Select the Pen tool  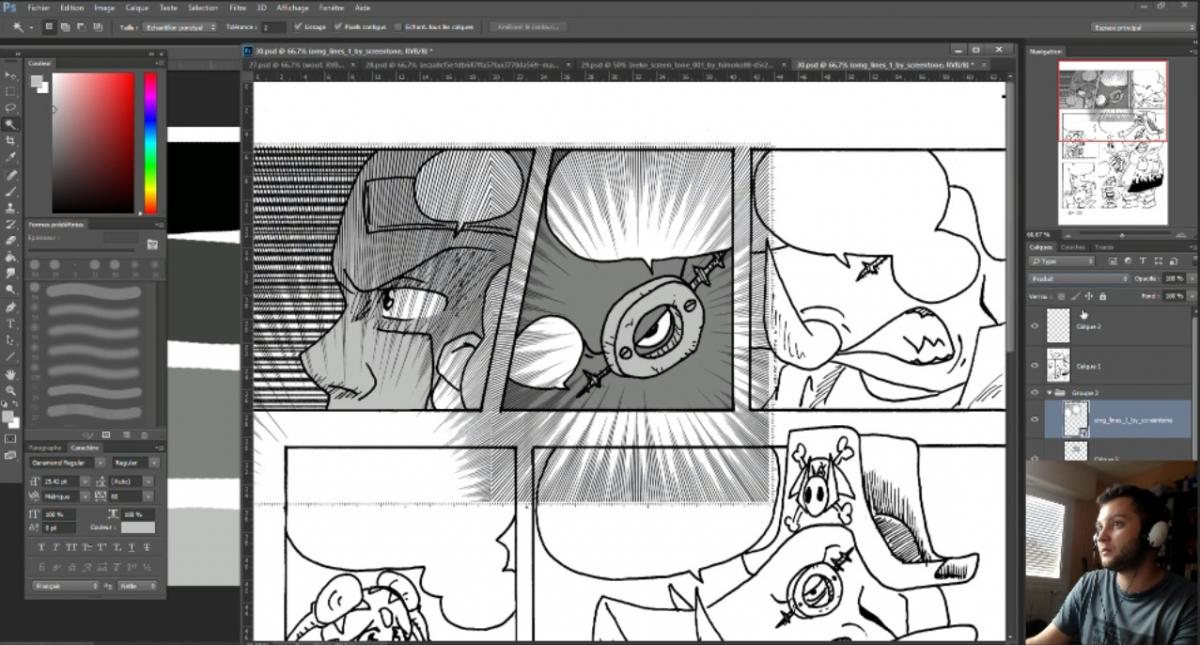[11, 307]
